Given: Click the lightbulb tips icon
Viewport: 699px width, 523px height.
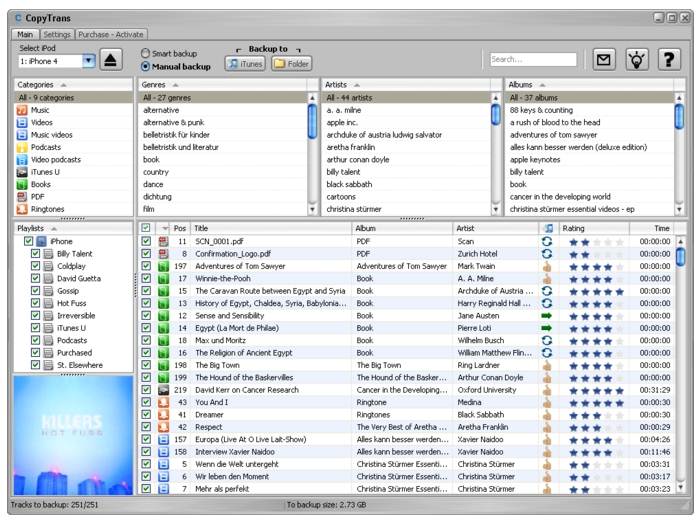Looking at the screenshot, I should 637,59.
